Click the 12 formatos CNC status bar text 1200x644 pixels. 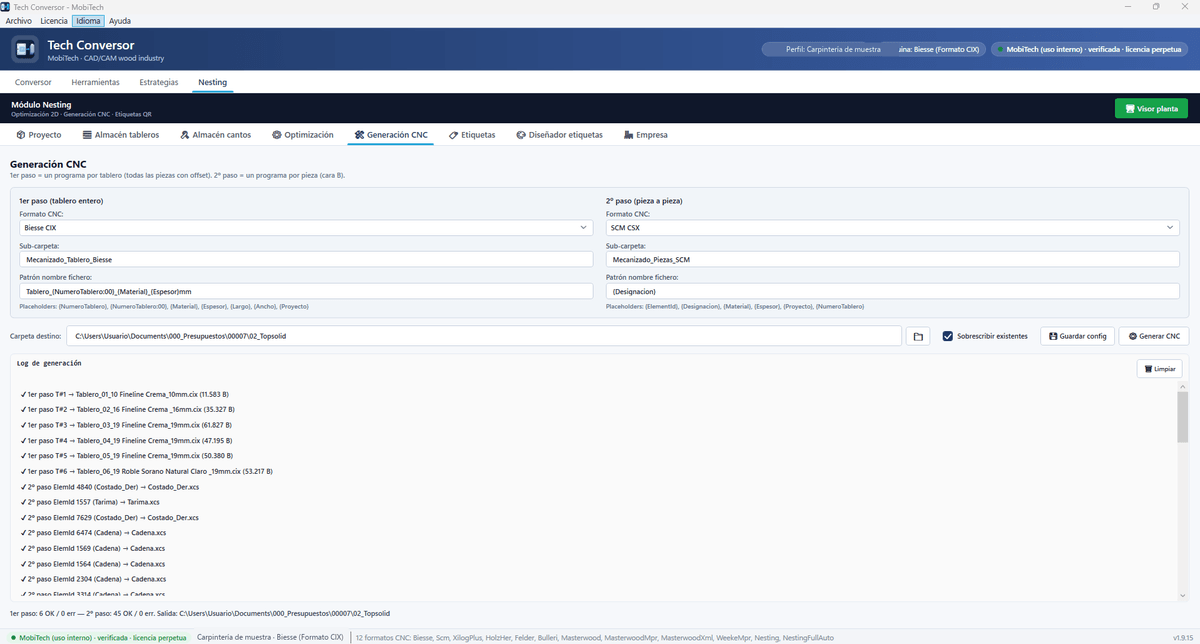594,637
